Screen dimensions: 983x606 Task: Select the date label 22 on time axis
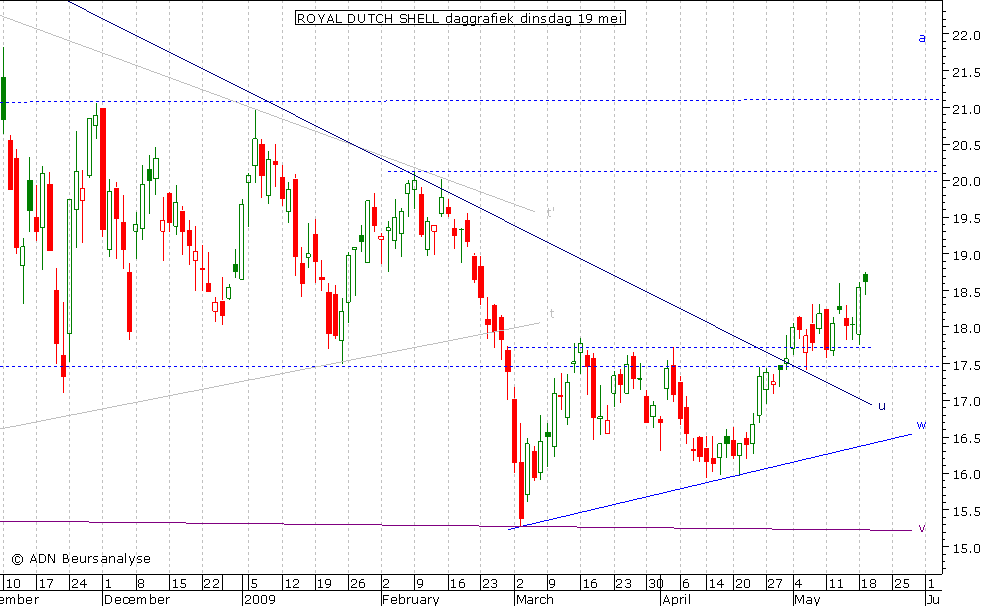pyautogui.click(x=212, y=583)
